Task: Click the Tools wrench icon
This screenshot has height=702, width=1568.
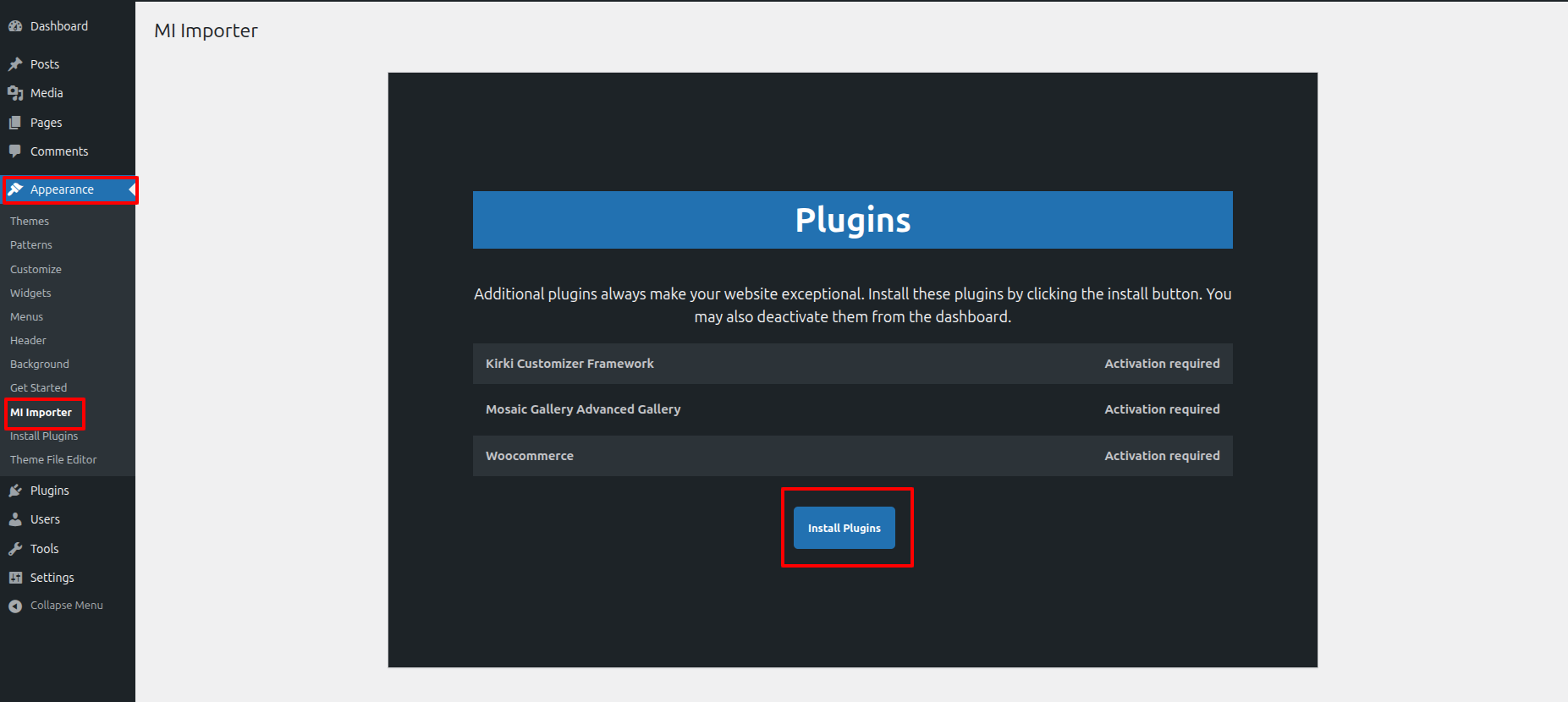Action: pos(15,549)
